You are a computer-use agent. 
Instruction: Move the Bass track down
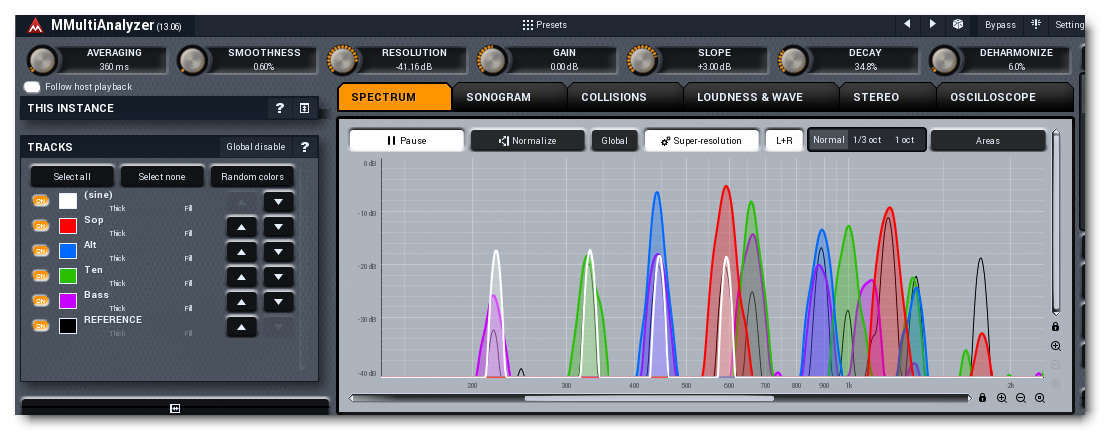279,302
